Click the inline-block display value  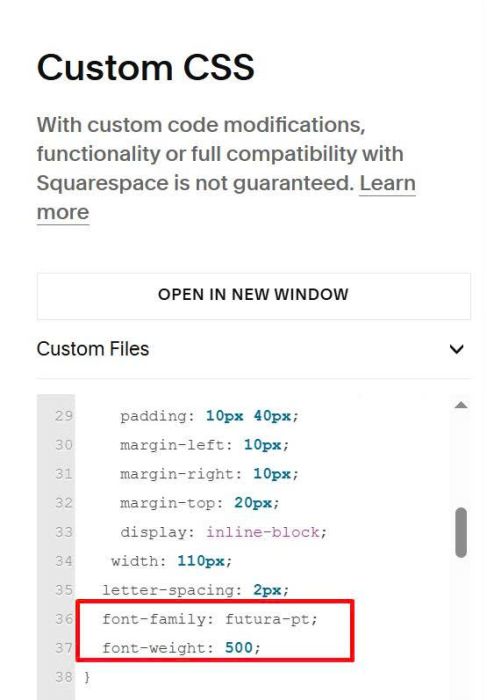[263, 532]
